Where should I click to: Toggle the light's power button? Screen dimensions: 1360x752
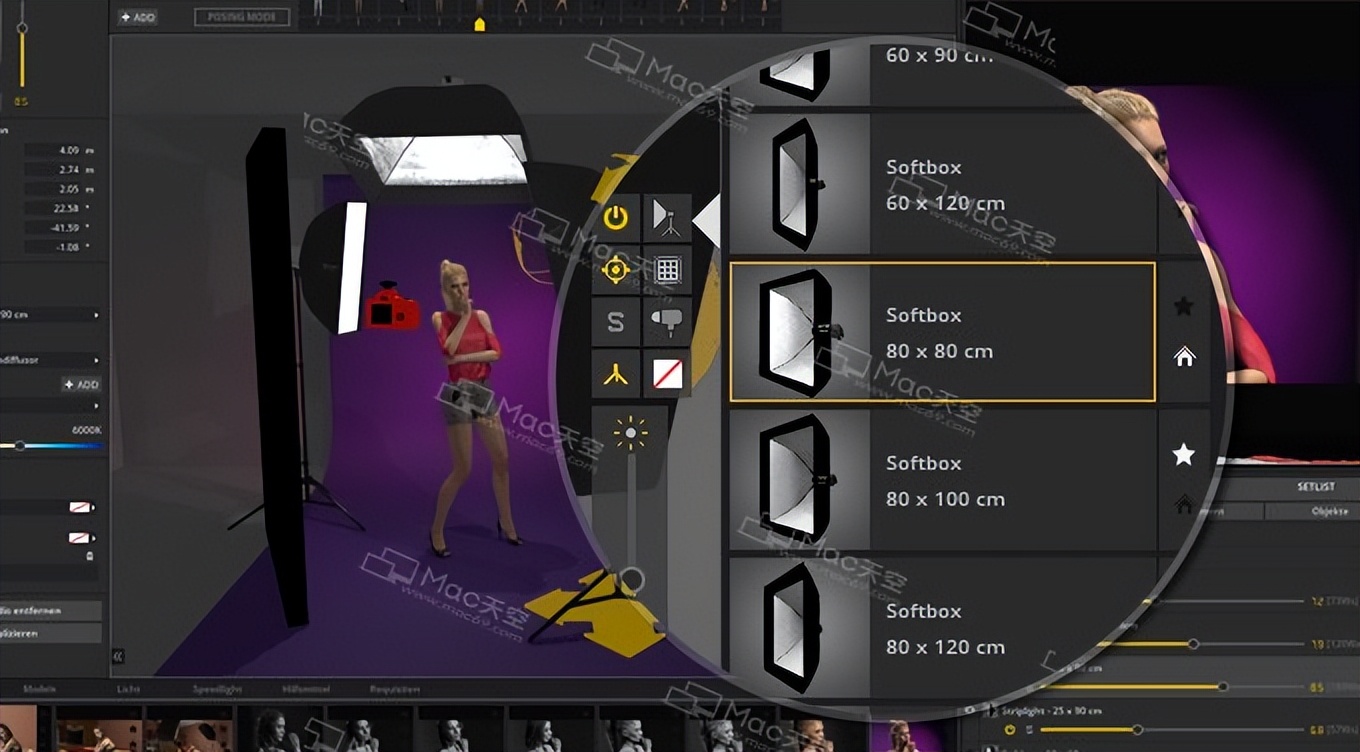[x=614, y=217]
